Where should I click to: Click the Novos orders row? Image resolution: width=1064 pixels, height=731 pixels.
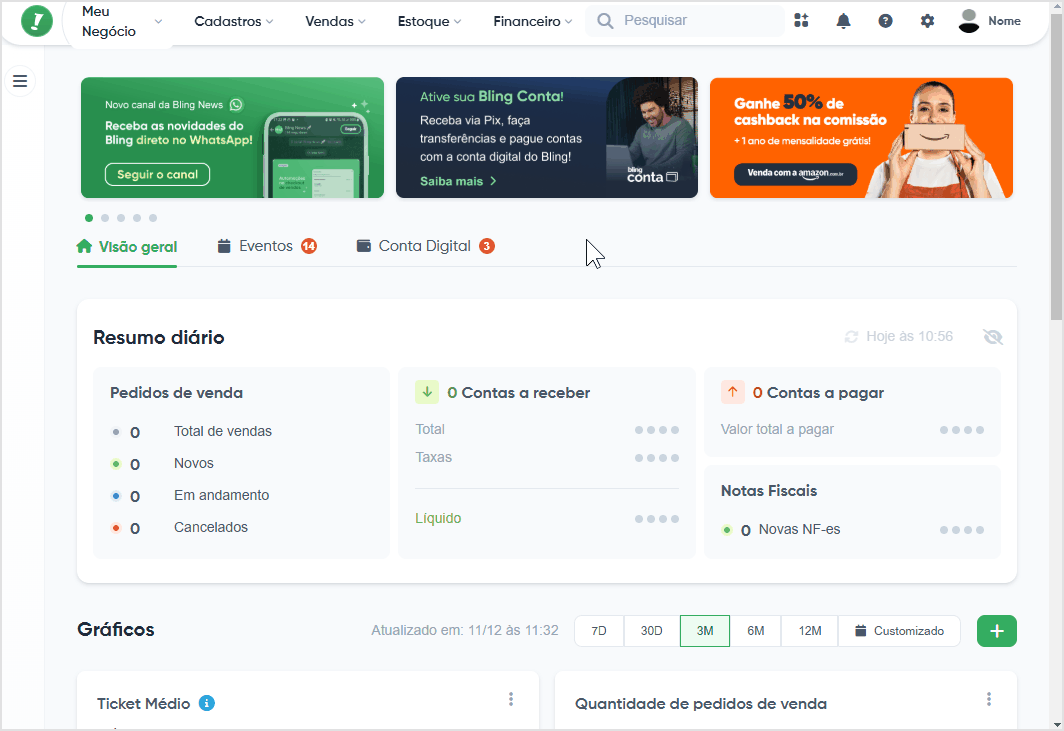coord(162,464)
